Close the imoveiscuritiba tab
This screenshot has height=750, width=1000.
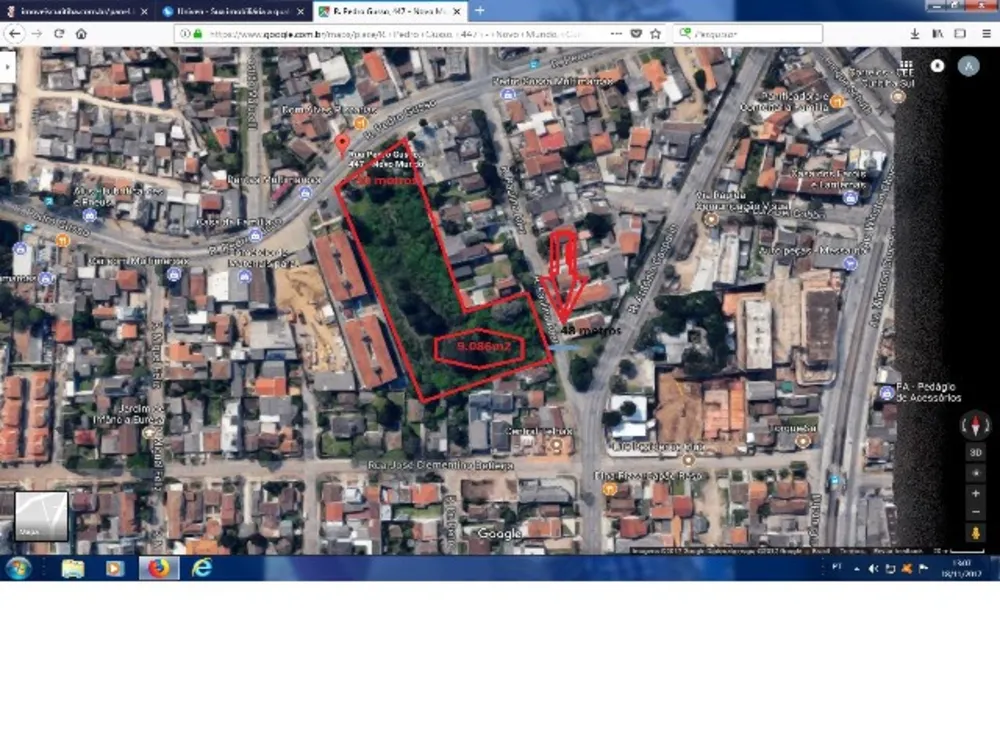click(144, 11)
